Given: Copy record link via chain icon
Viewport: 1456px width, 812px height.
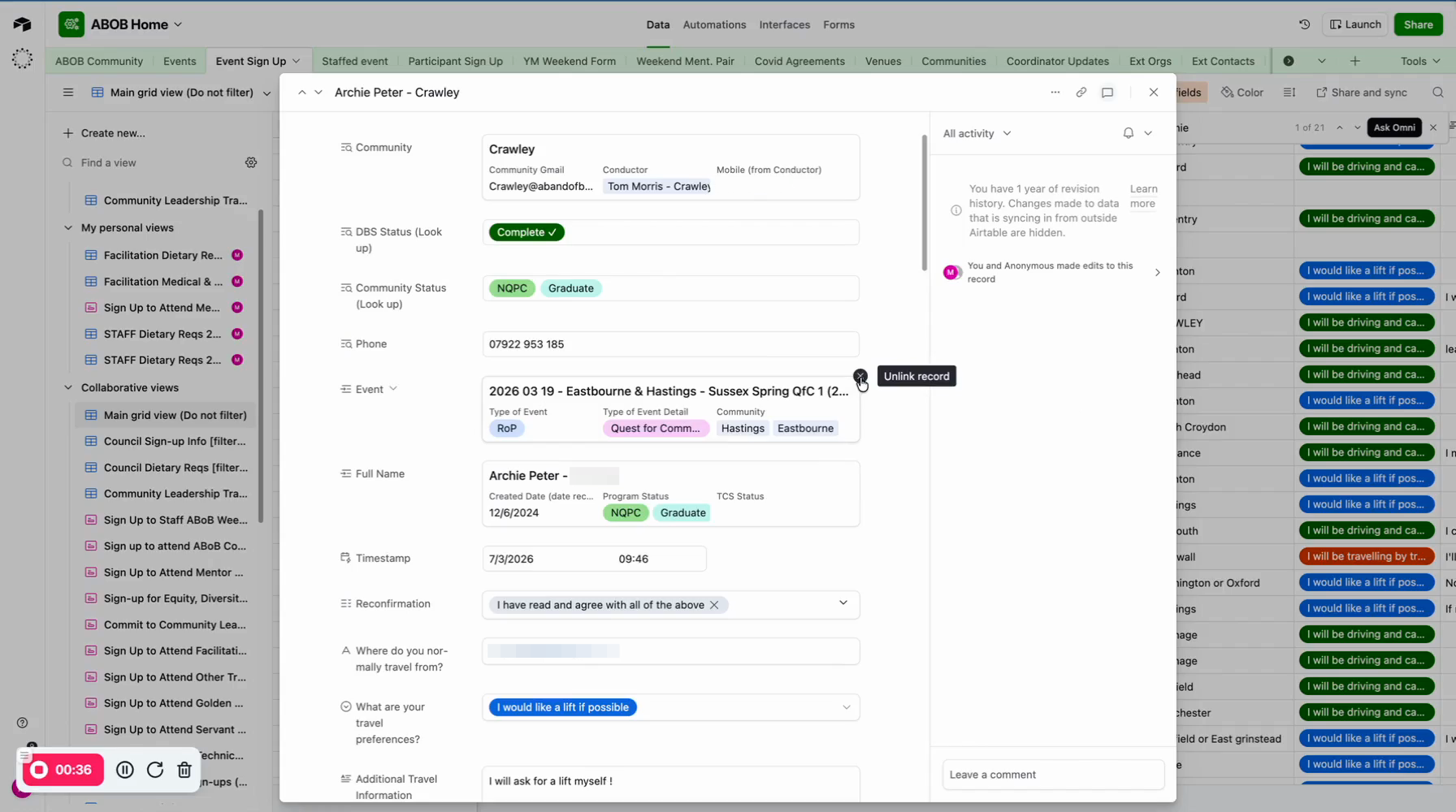Looking at the screenshot, I should pos(1081,93).
